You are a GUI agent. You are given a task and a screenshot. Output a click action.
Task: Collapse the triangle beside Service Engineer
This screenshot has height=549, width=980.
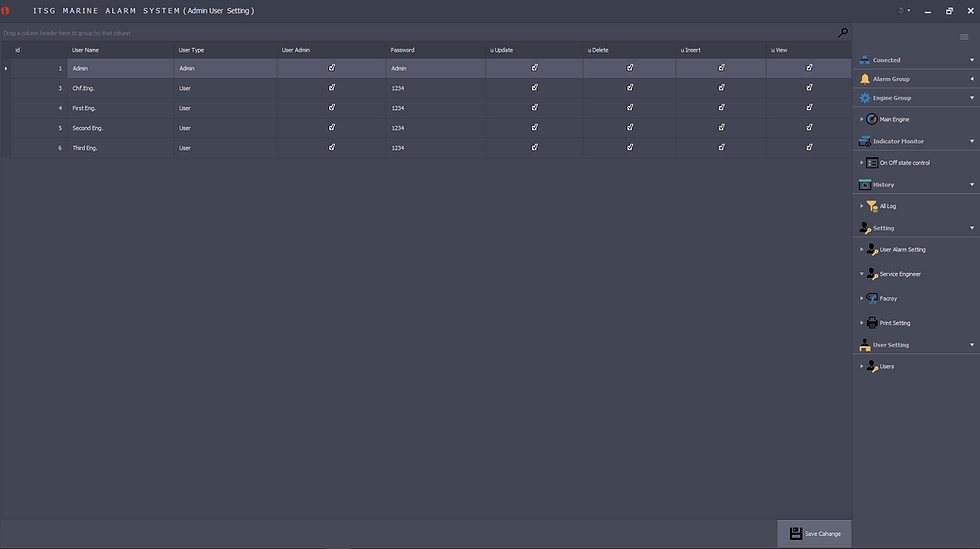[861, 274]
